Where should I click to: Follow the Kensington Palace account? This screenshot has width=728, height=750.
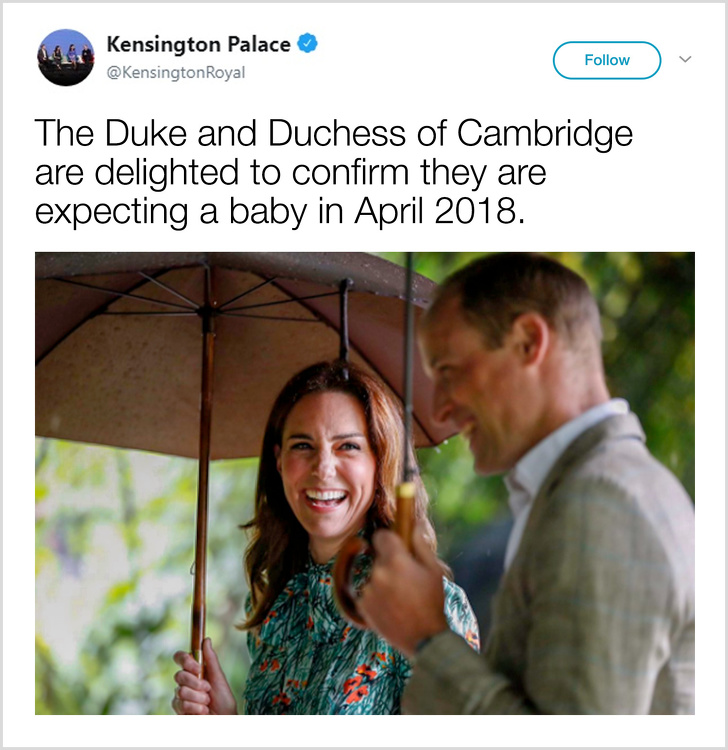click(x=607, y=60)
